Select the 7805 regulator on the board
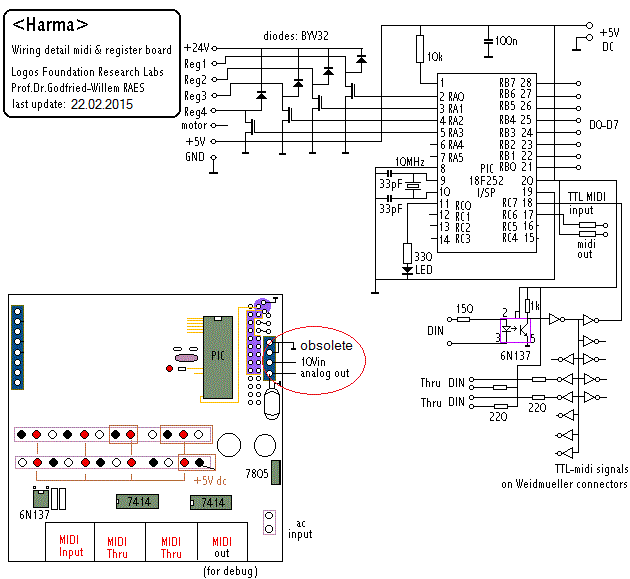Image resolution: width=630 pixels, height=579 pixels. coord(275,472)
